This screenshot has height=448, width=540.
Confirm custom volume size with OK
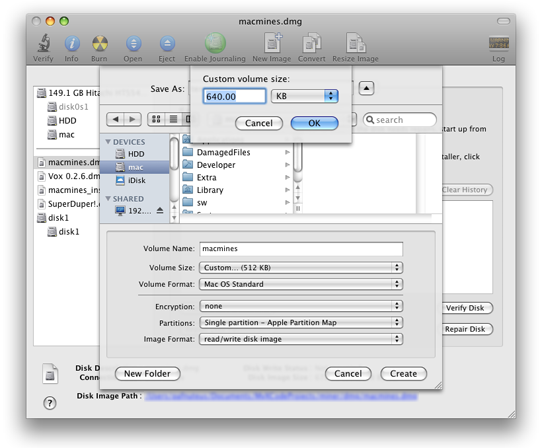(314, 123)
